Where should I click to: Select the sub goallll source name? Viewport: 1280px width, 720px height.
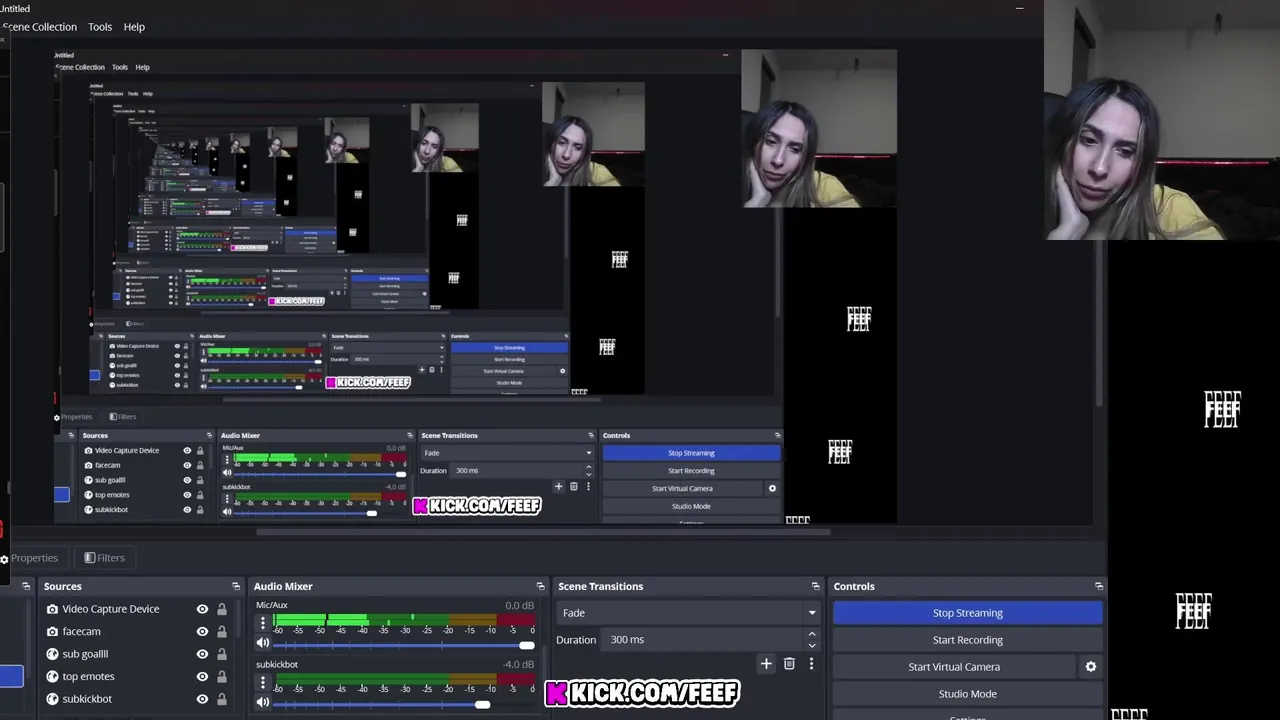[85, 654]
